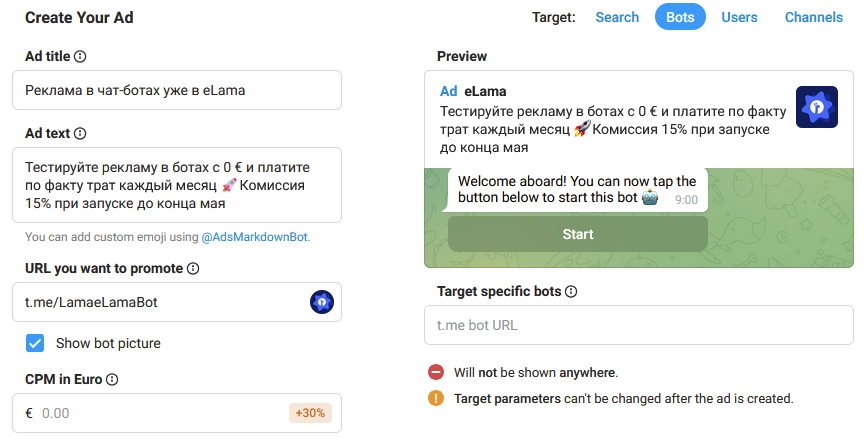Click the Target specific bots info icon
The width and height of the screenshot is (868, 444).
pos(571,292)
